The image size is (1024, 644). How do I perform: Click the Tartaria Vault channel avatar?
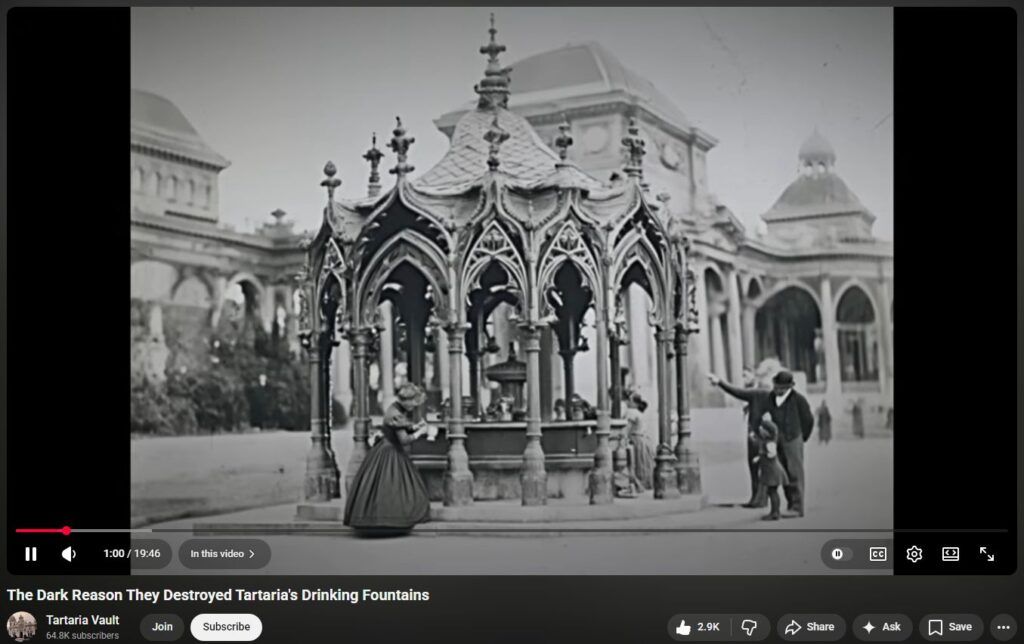pos(22,627)
